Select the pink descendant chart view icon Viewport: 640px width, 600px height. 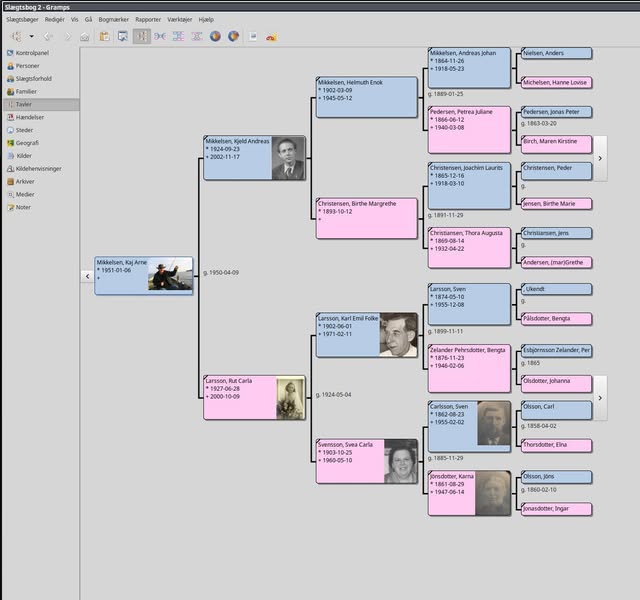click(197, 37)
